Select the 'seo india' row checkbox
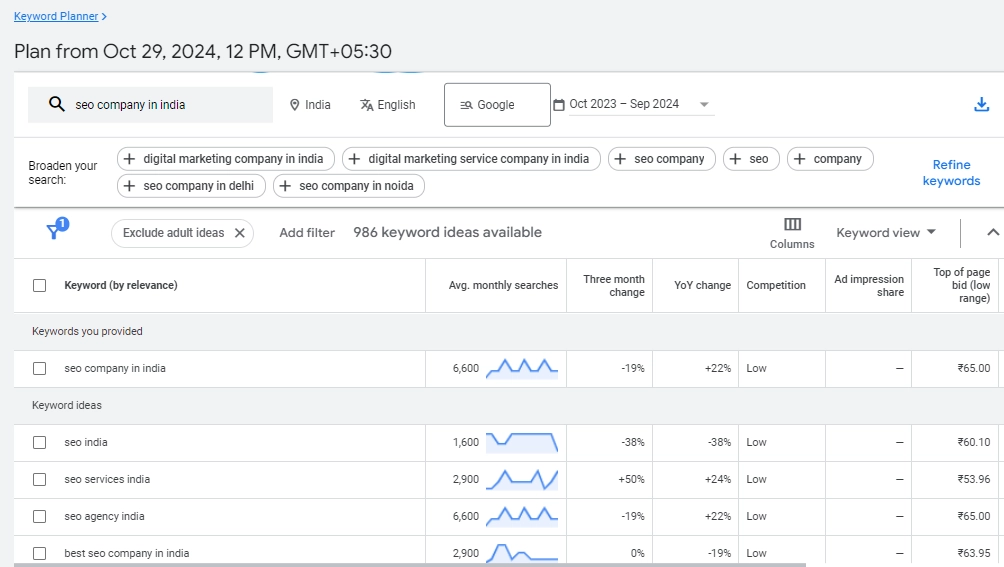Screen dimensions: 1004x567 tap(40, 443)
